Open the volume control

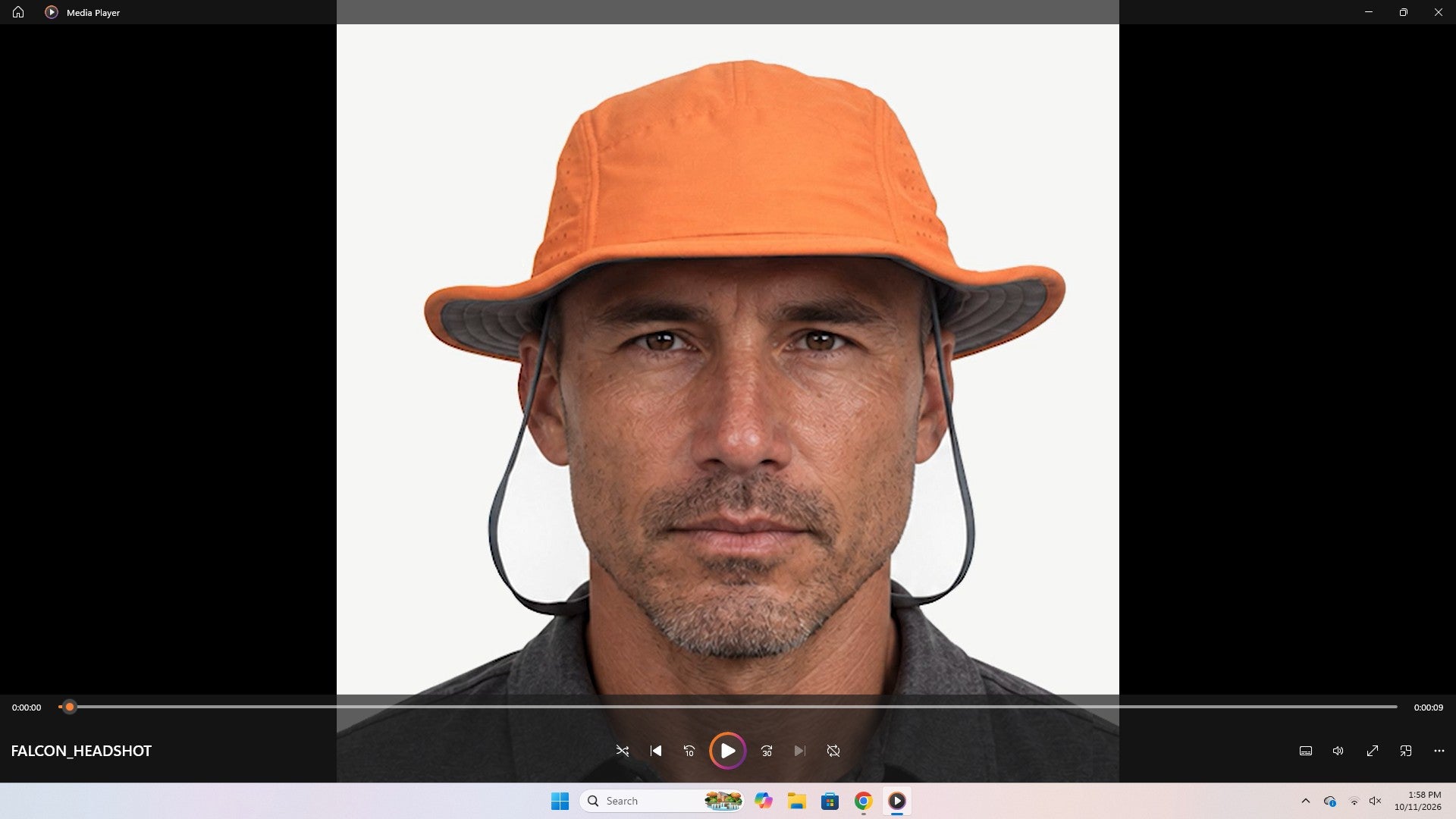tap(1338, 751)
